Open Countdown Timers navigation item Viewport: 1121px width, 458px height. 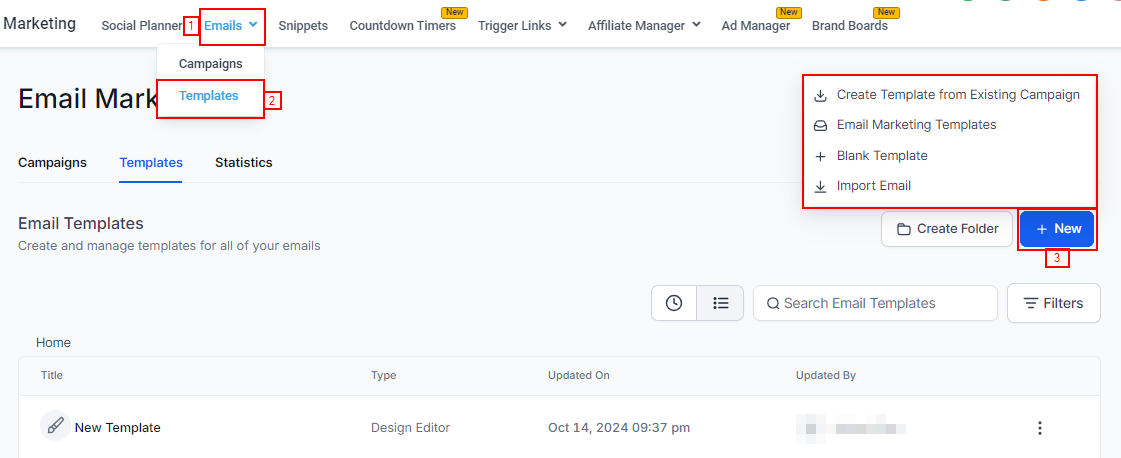click(x=403, y=26)
